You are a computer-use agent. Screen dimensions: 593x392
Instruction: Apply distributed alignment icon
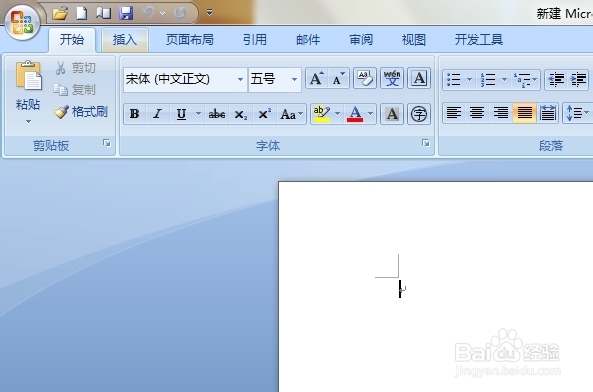point(548,113)
